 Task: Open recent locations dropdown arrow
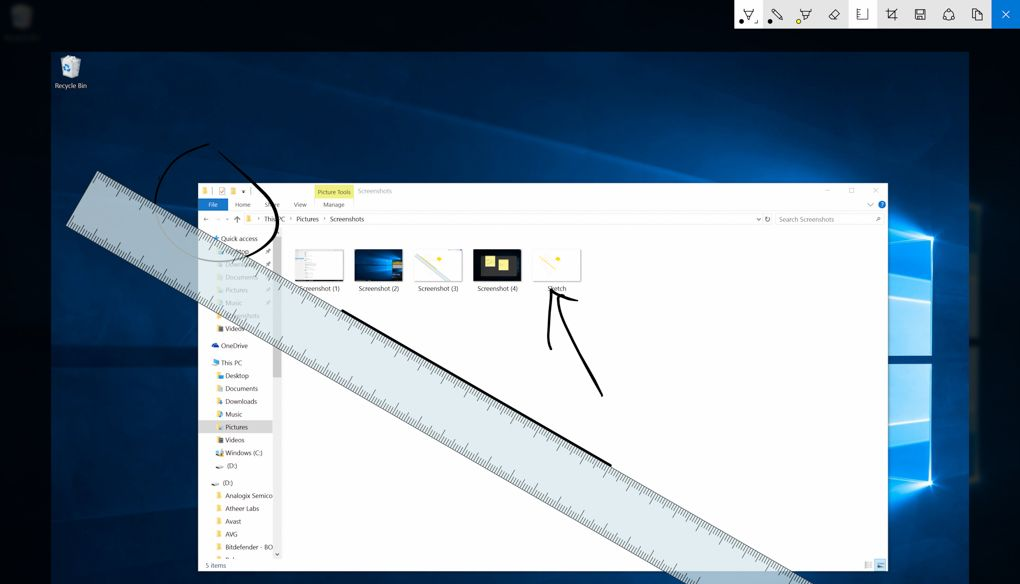[x=227, y=219]
